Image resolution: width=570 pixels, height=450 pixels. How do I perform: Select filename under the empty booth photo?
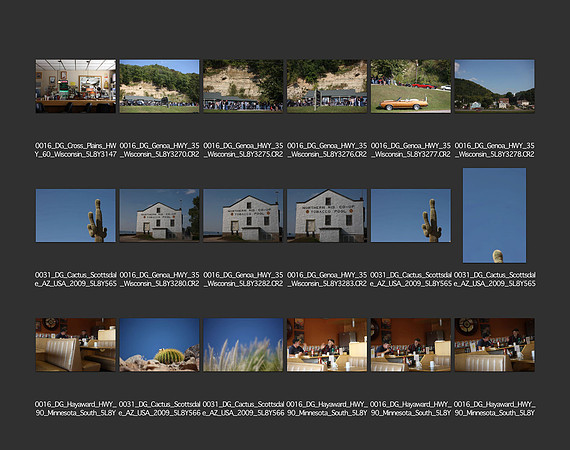click(x=76, y=409)
